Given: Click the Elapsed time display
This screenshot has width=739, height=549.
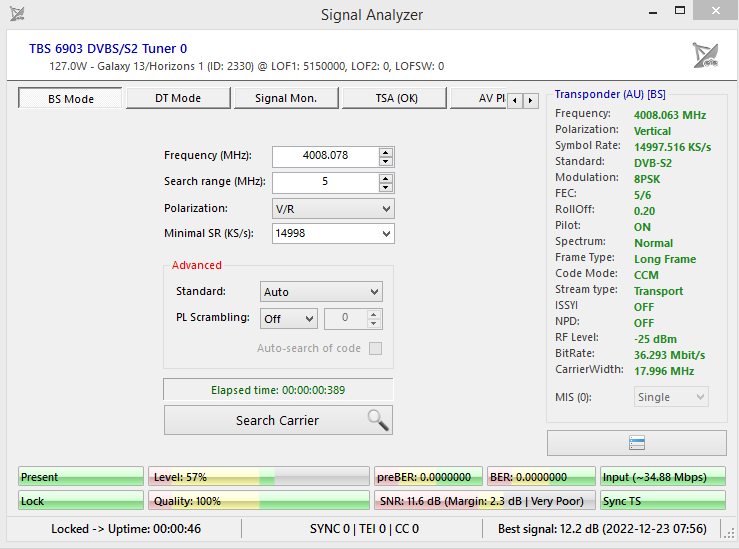Looking at the screenshot, I should pos(278,390).
